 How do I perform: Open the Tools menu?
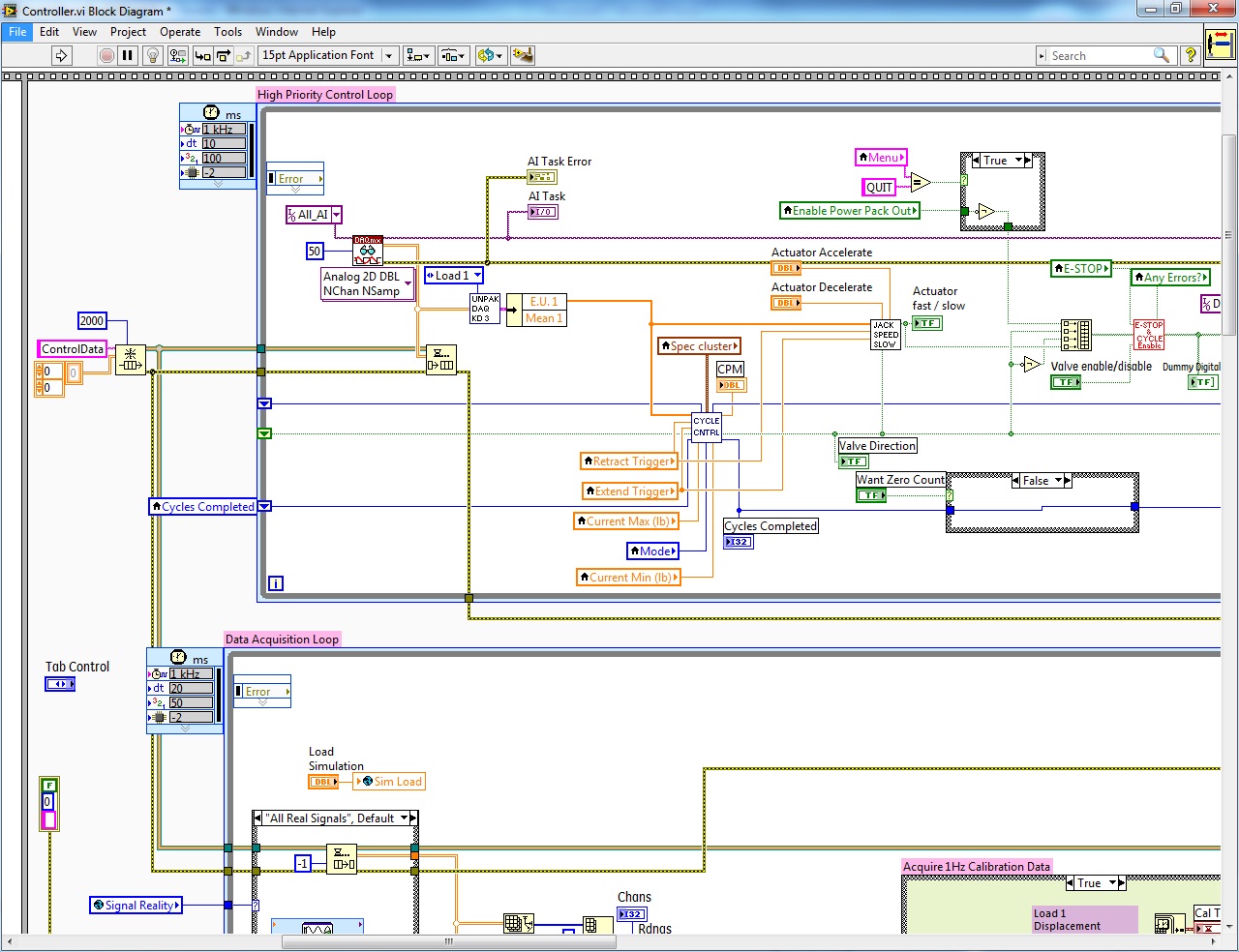(x=227, y=32)
